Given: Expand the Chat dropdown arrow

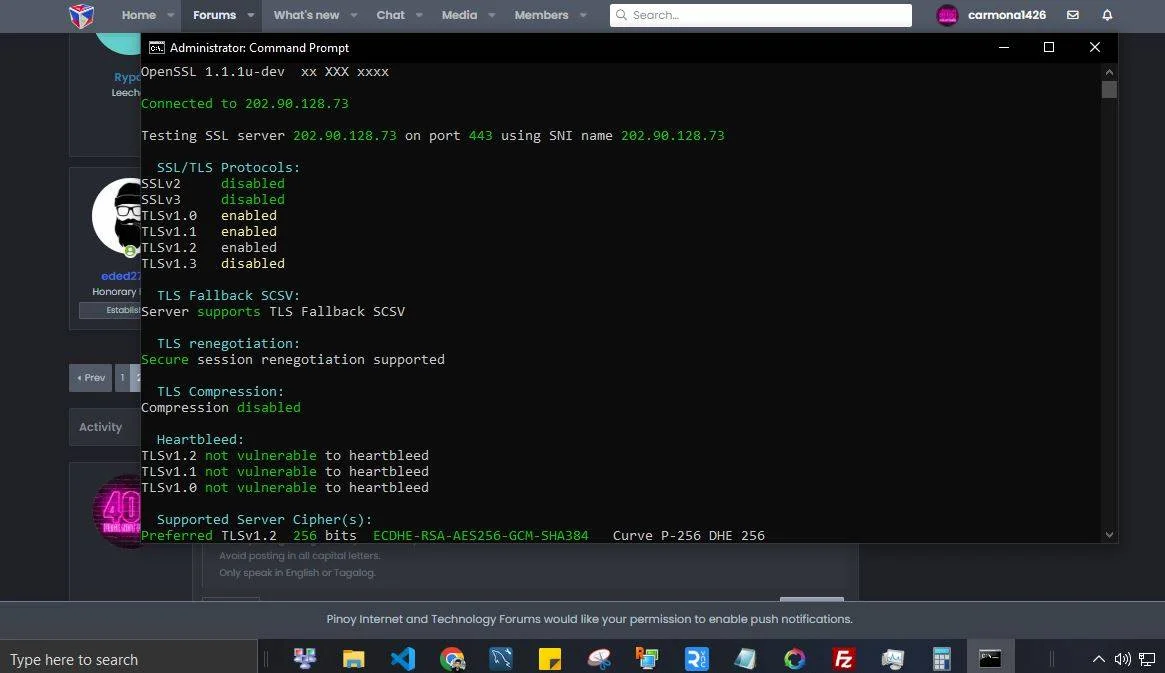Looking at the screenshot, I should point(419,15).
